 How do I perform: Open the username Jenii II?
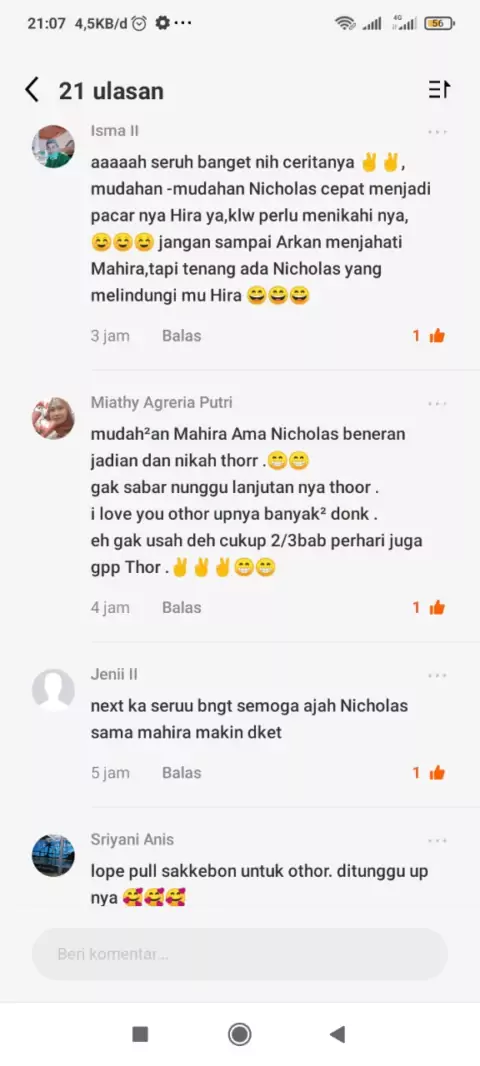point(114,674)
